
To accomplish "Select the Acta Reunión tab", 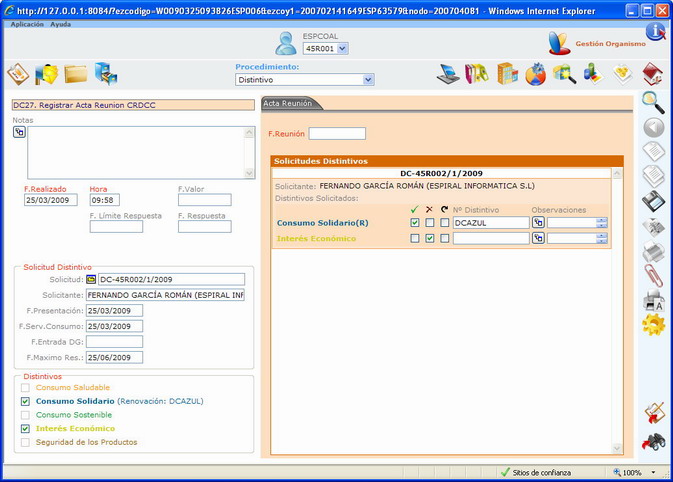I will pos(287,103).
